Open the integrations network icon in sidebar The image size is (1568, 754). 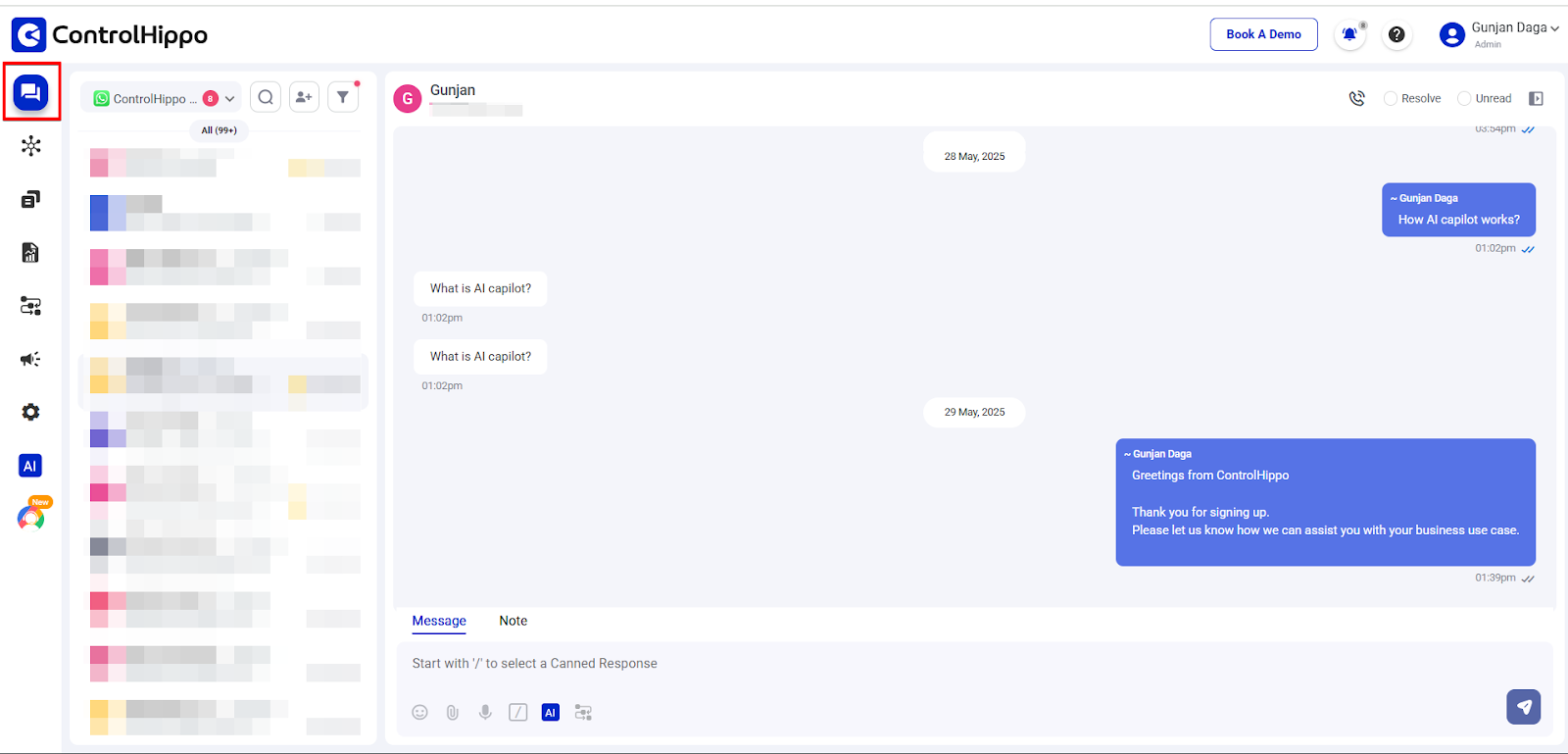pos(31,146)
